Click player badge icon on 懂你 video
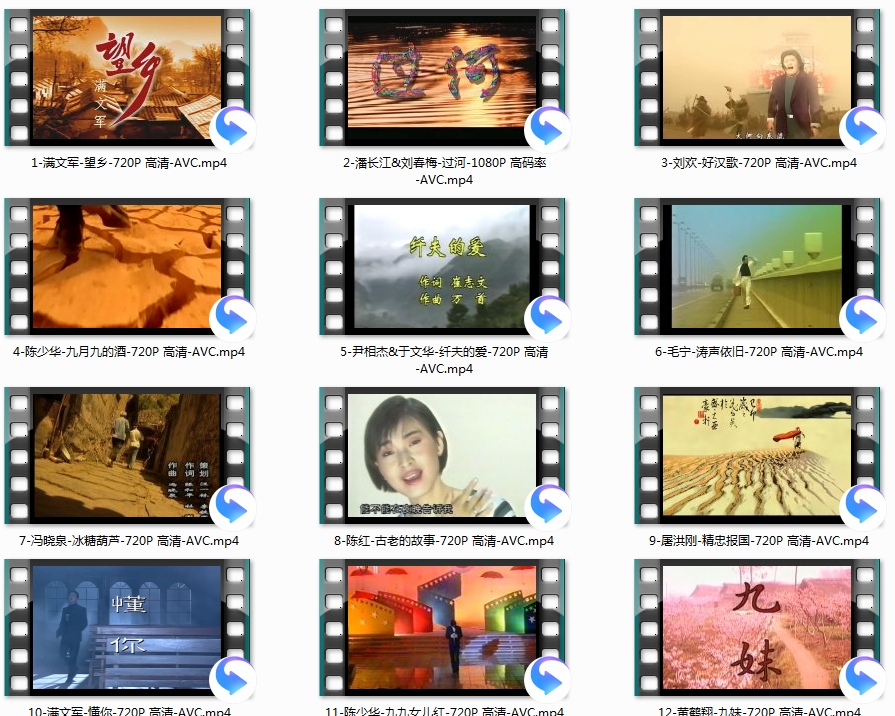Viewport: 895px width, 716px height. 232,679
